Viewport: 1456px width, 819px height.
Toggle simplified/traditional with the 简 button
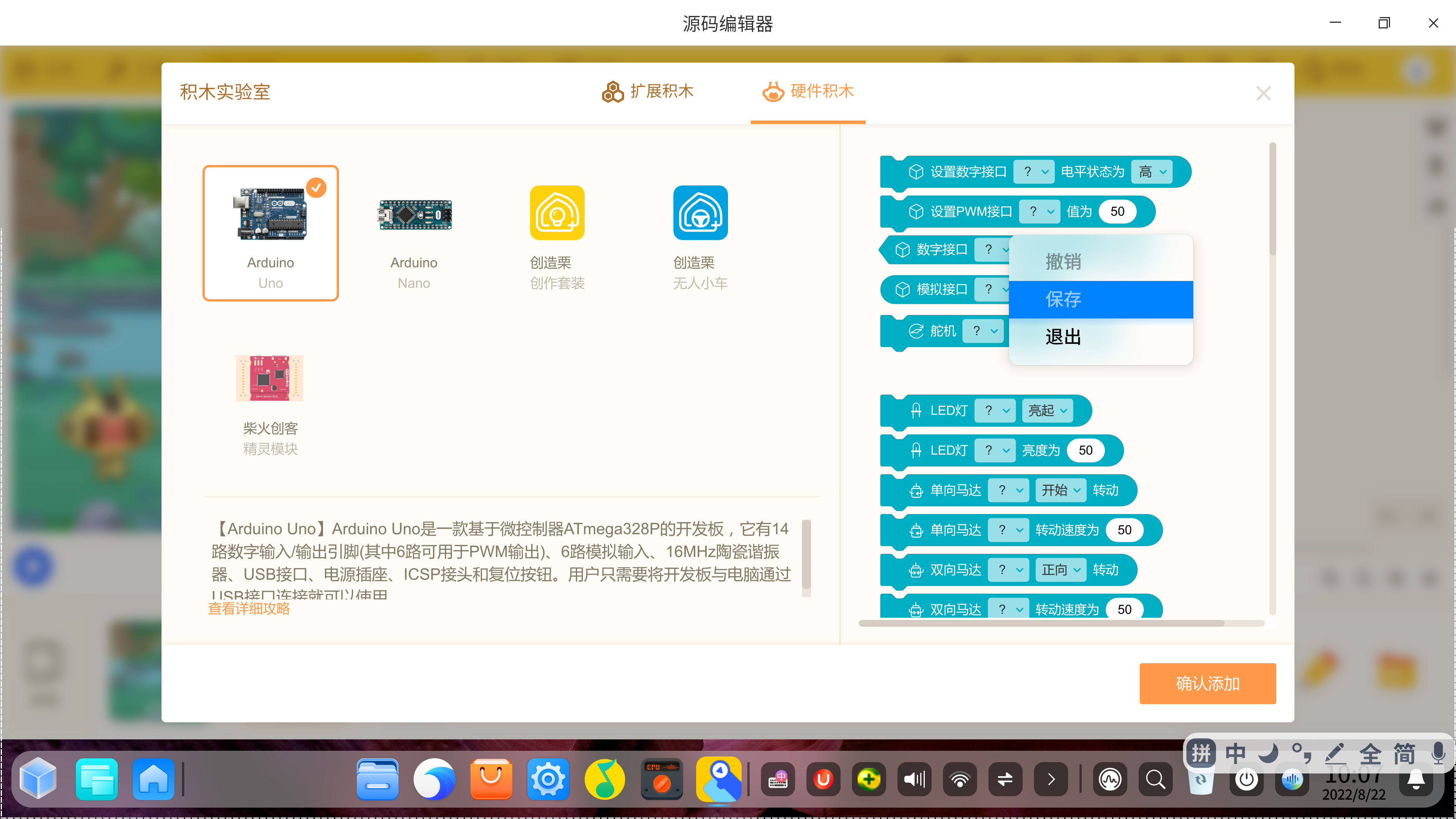1404,753
